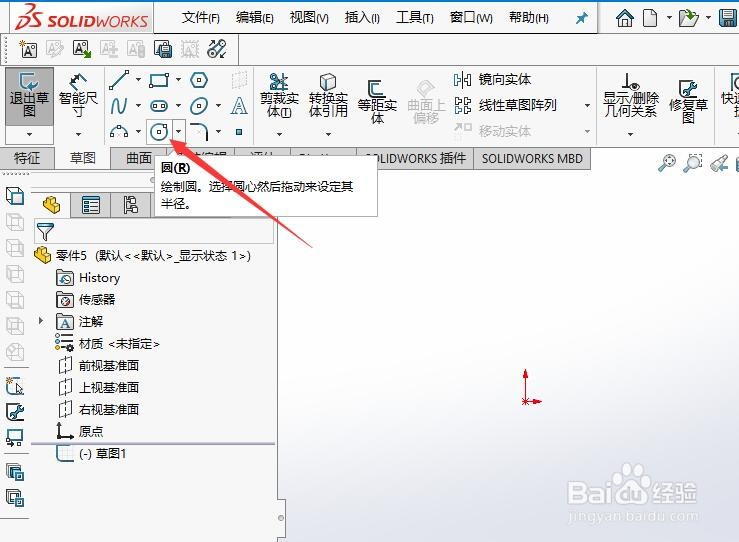
Task: Click Trim Entities (剪裁实体) tool
Action: point(279,95)
